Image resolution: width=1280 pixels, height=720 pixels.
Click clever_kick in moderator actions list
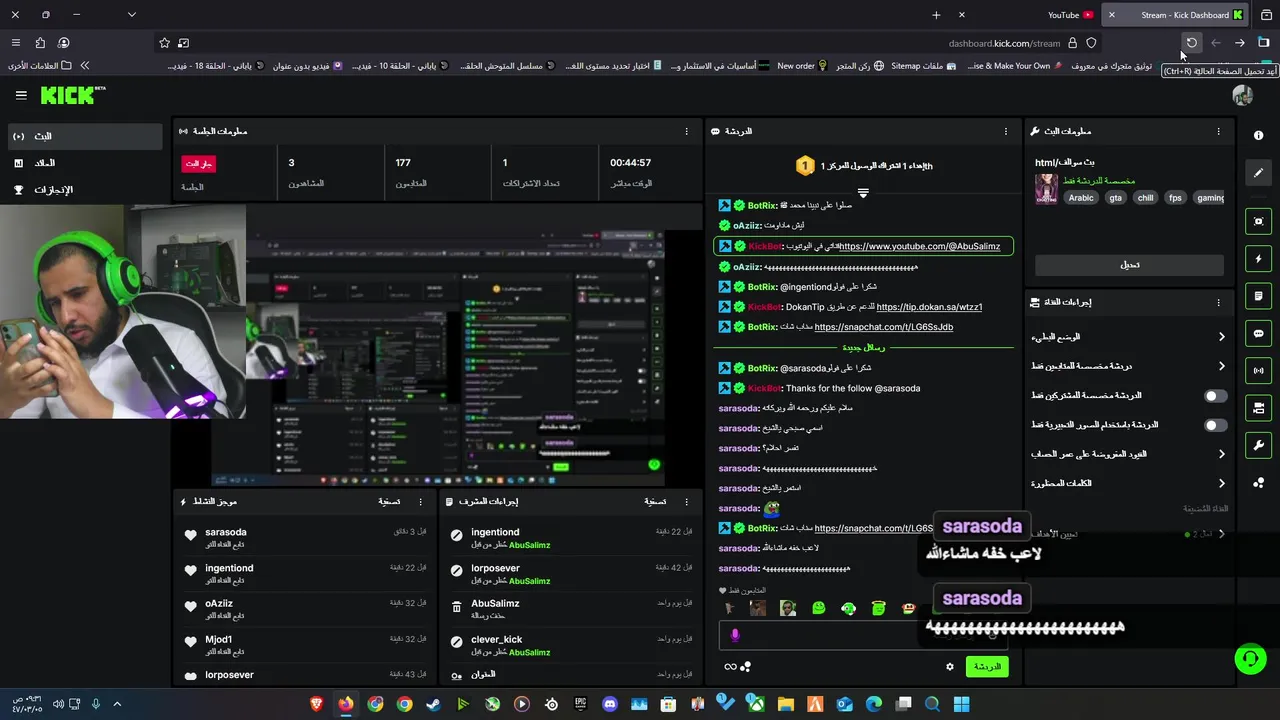pos(497,639)
